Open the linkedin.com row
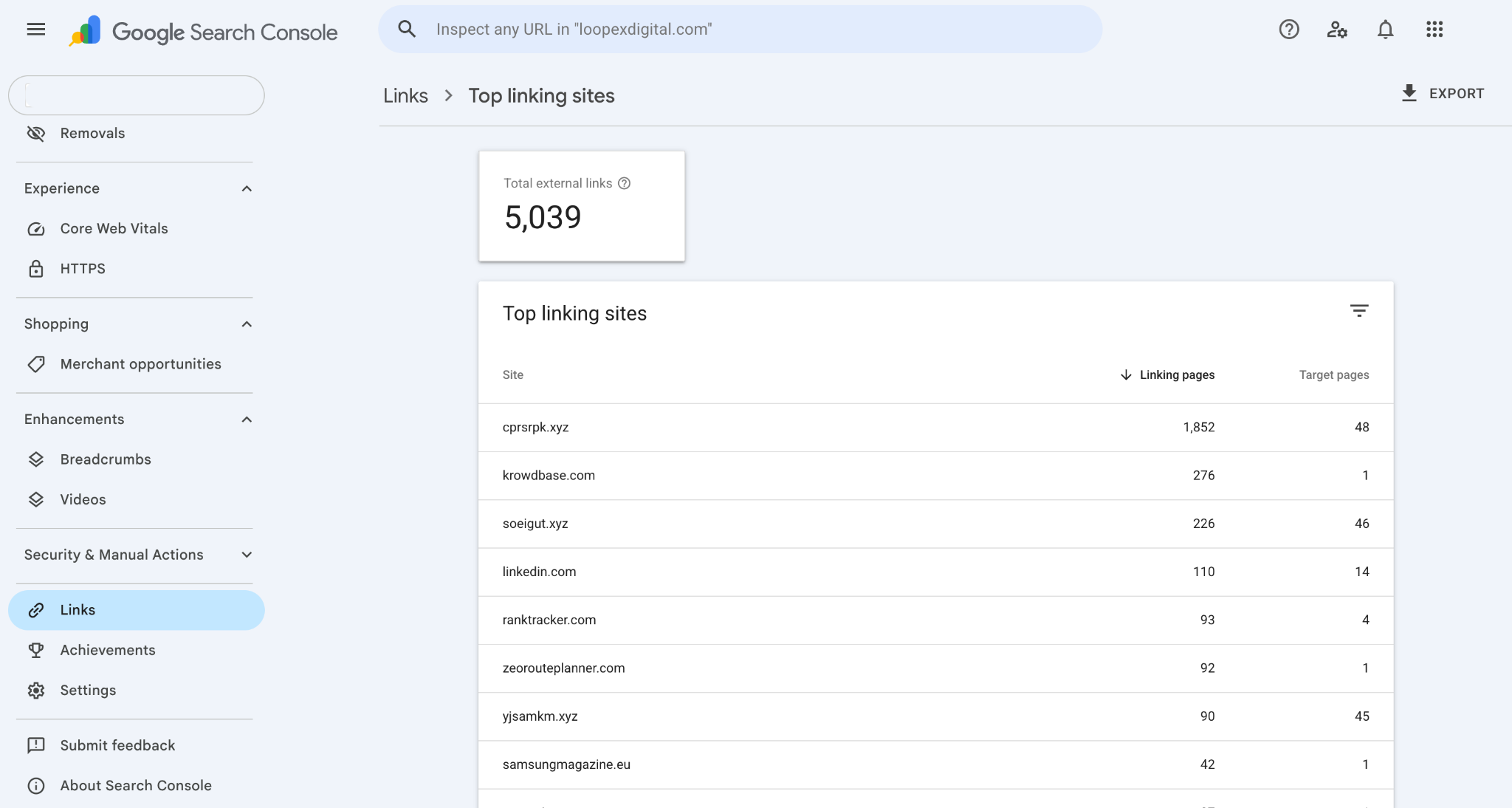Screen dimensions: 1512x808 (x=935, y=572)
